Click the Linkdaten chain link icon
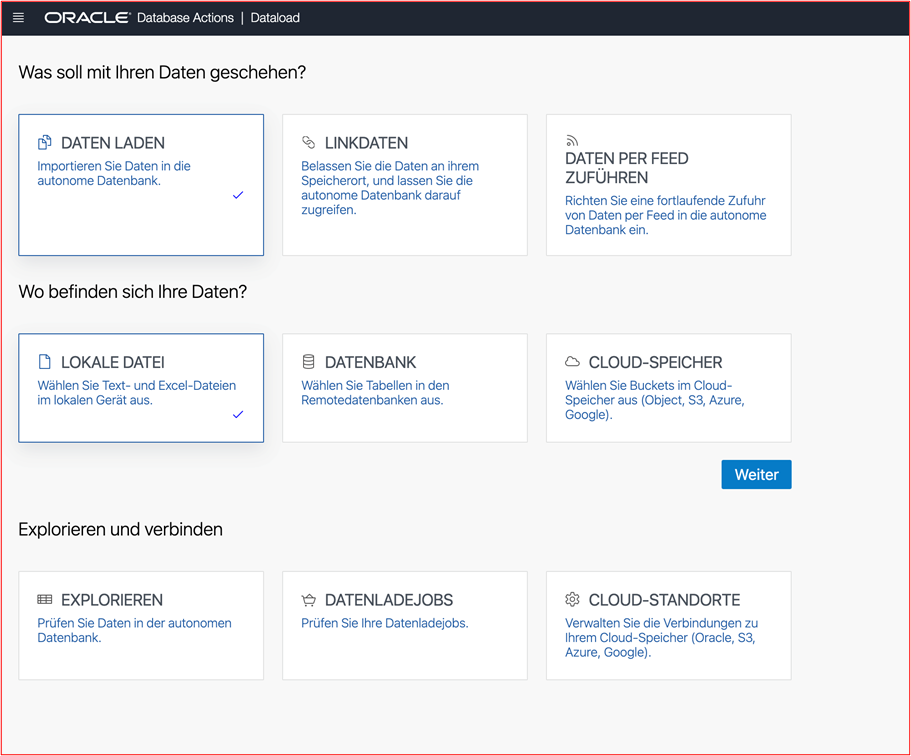 pos(309,142)
